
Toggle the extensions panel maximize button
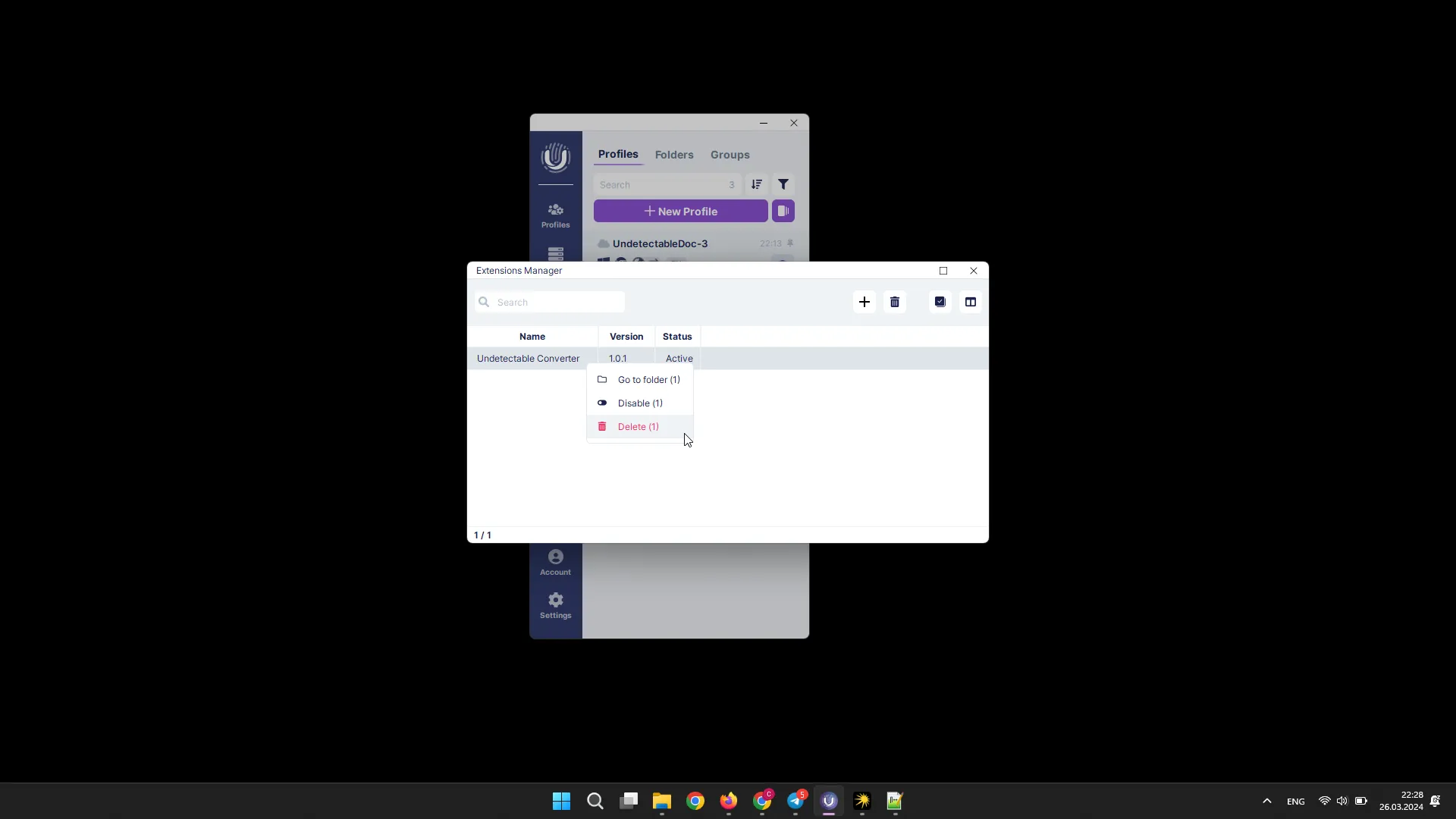[943, 270]
